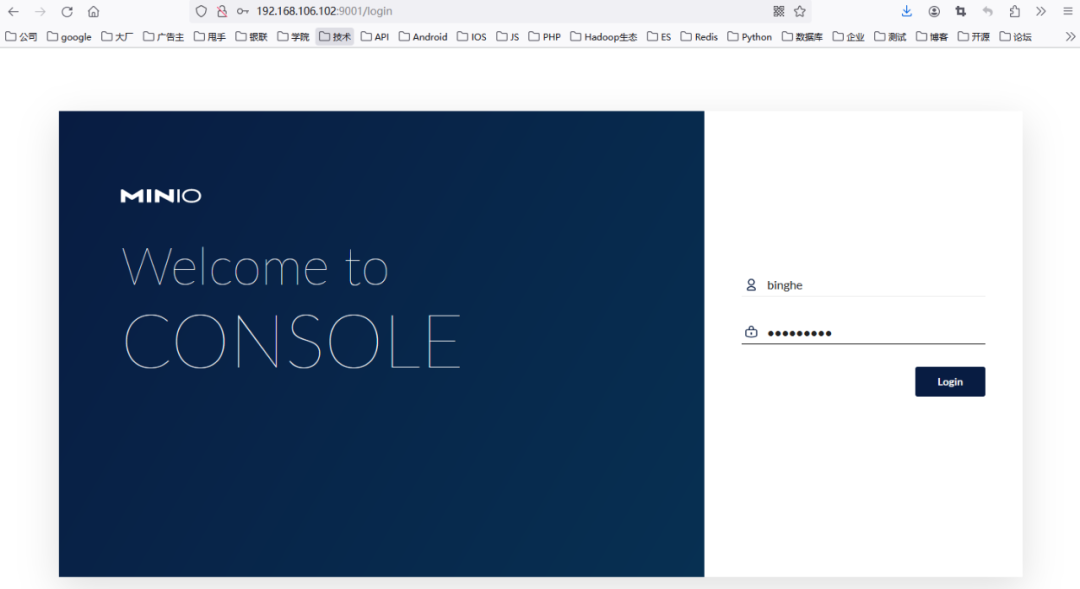Click the tracking protection shield icon
This screenshot has width=1080, height=589.
201,11
